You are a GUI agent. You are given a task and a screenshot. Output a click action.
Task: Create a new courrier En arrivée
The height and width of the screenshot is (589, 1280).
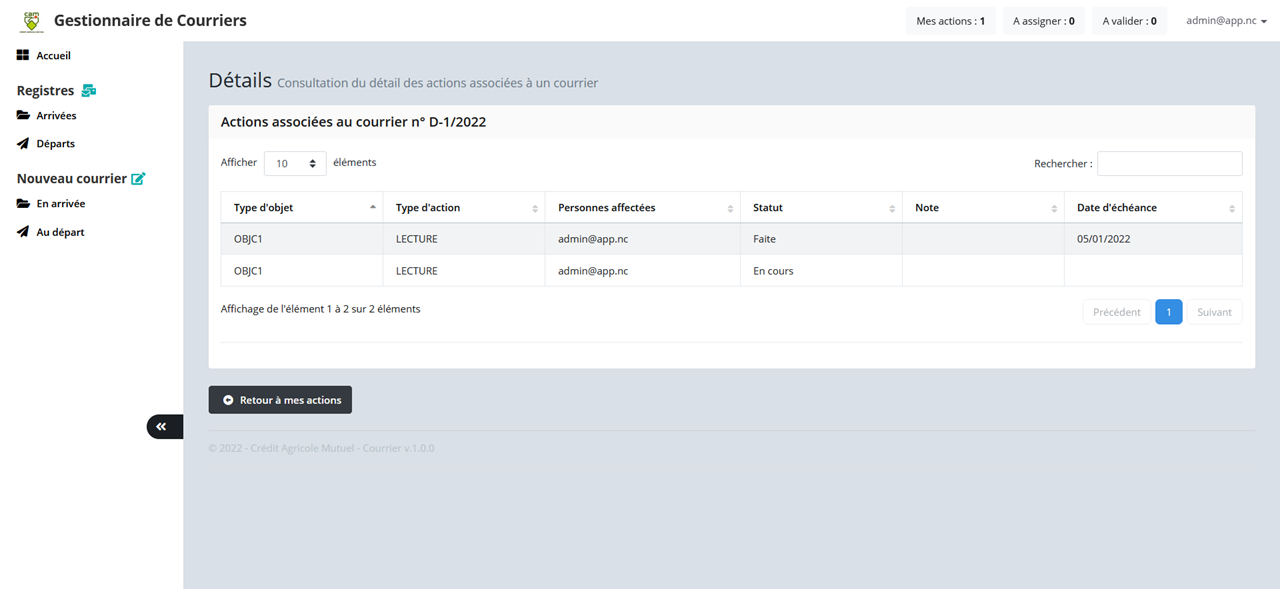coord(60,204)
